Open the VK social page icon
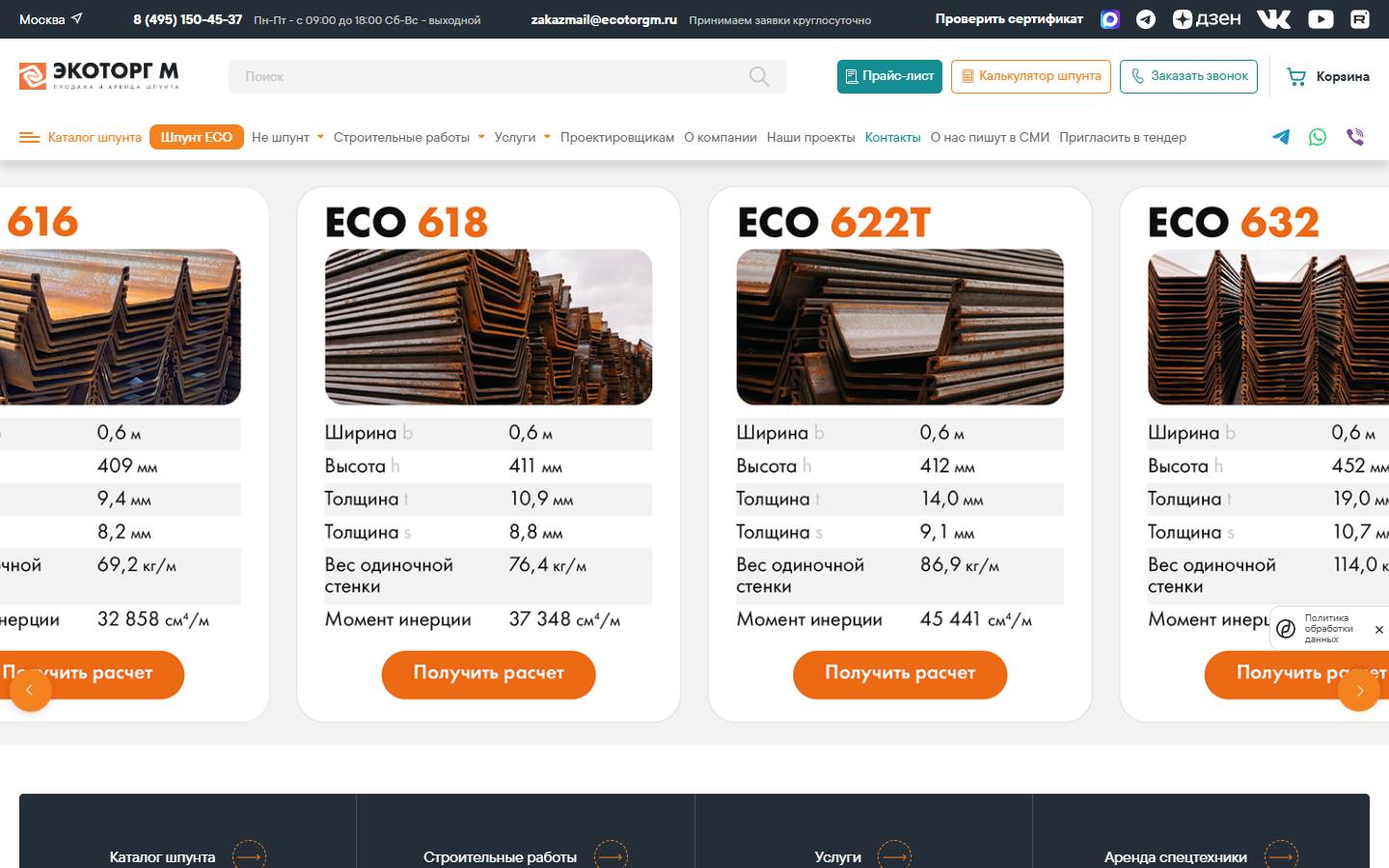Image resolution: width=1389 pixels, height=868 pixels. point(1274,19)
